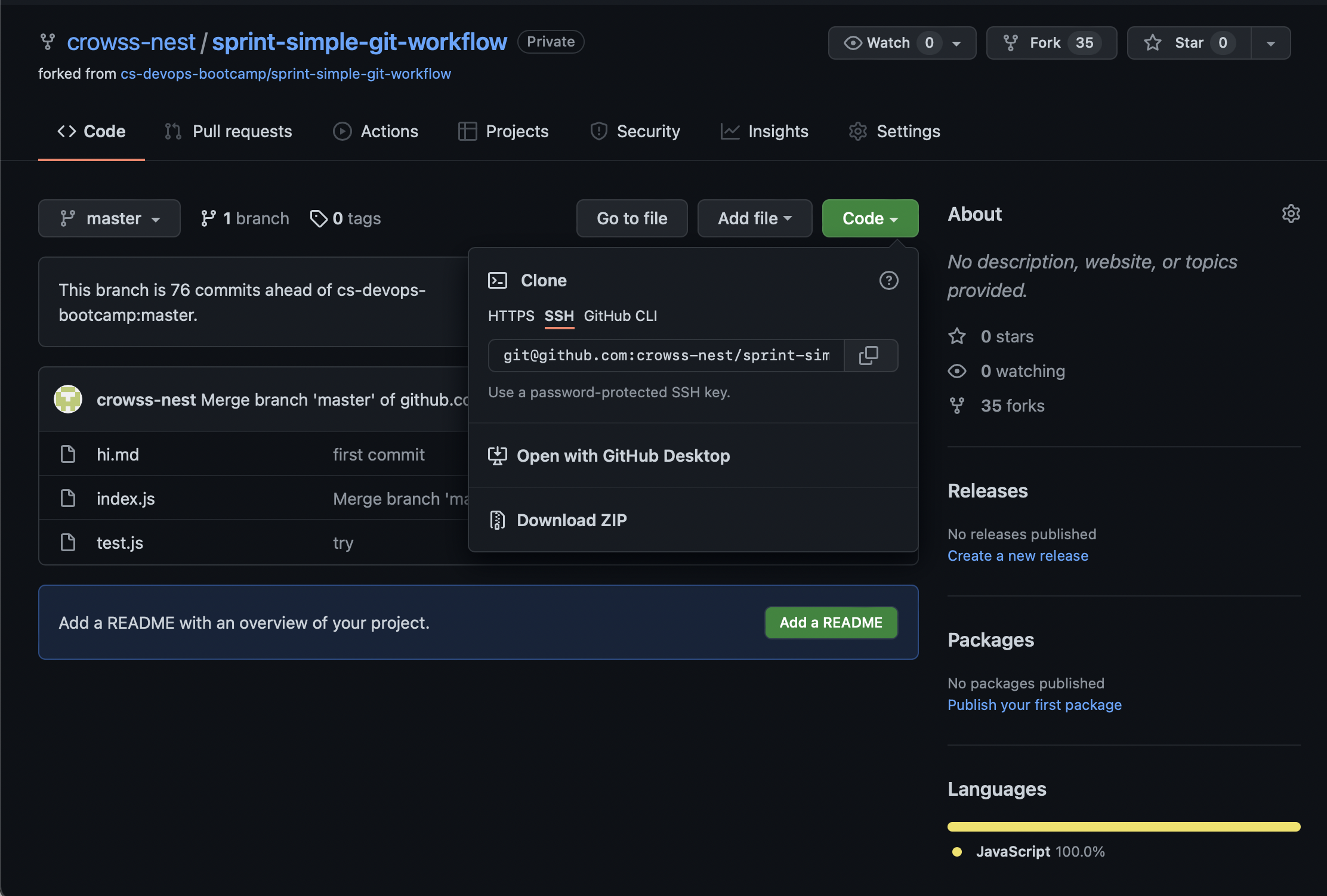Viewport: 1327px width, 896px height.
Task: Copy the SSH clone URL to clipboard
Action: click(x=870, y=356)
